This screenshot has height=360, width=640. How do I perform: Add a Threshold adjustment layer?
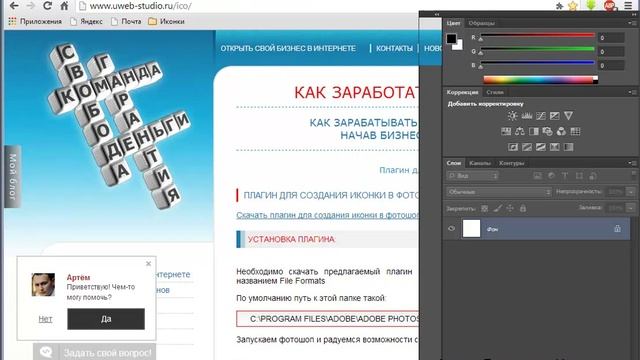[x=540, y=147]
